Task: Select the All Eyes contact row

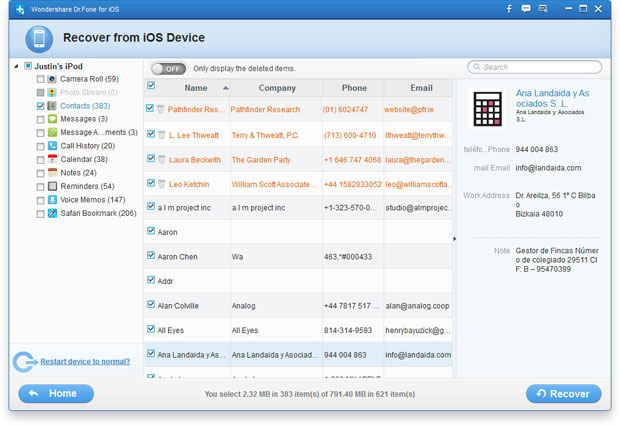Action: [x=298, y=330]
